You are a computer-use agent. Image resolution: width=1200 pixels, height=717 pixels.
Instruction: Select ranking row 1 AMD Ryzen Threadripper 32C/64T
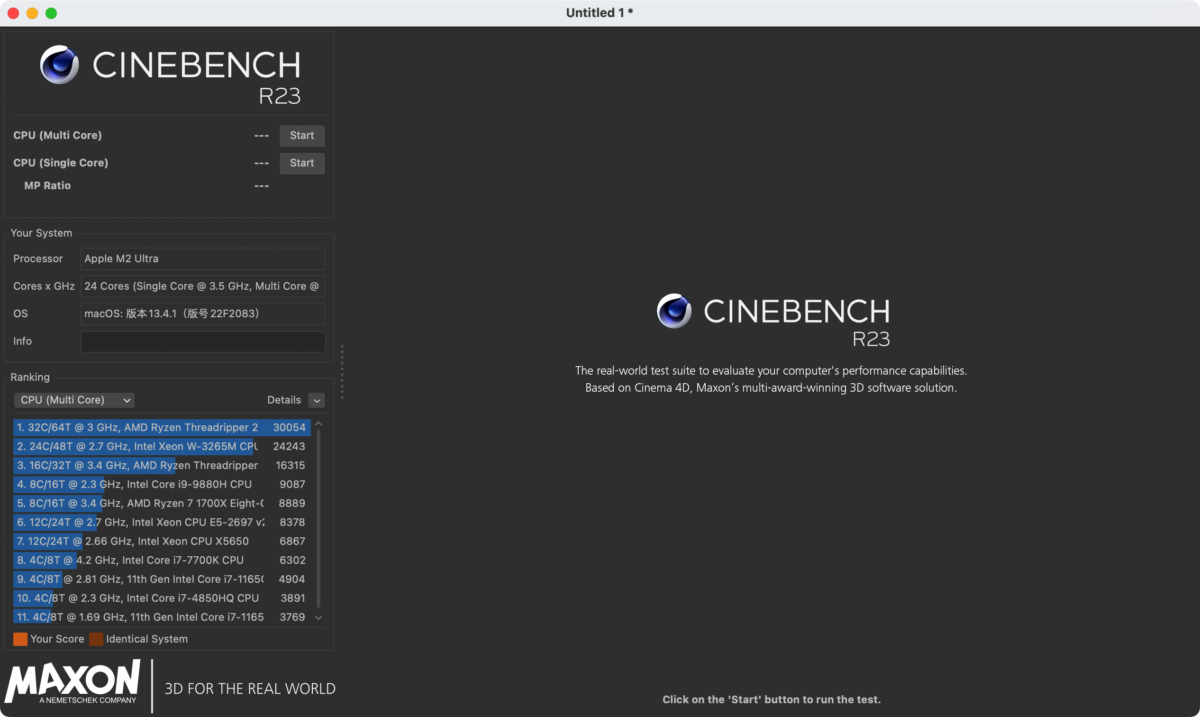tap(161, 427)
